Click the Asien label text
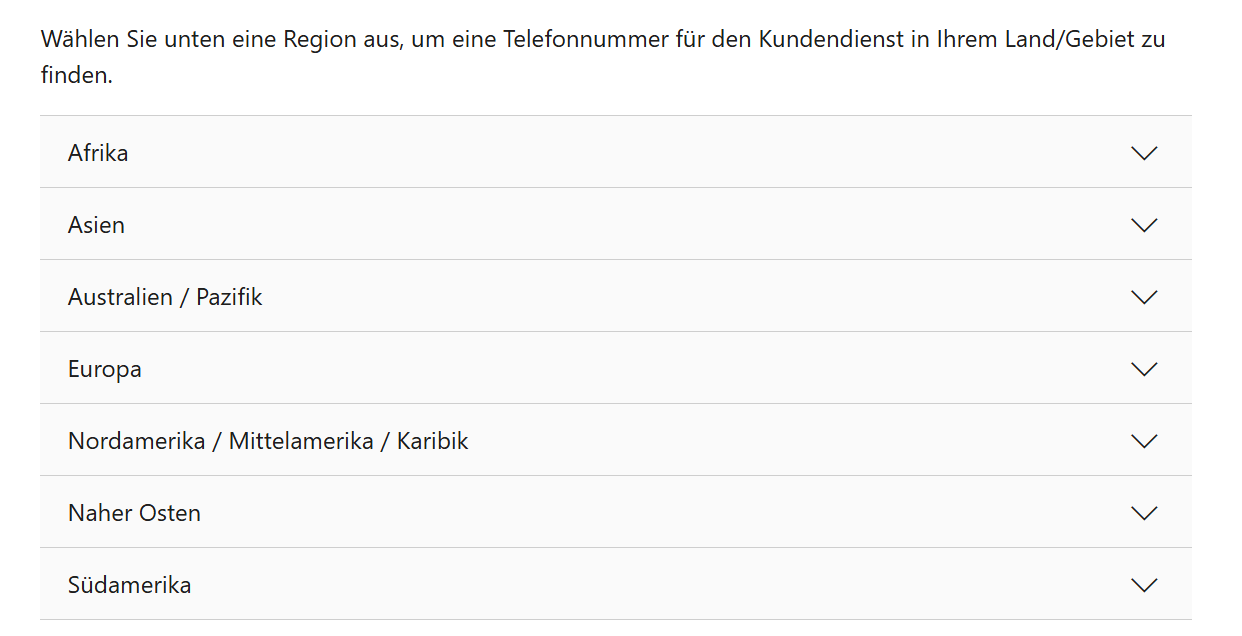1242x636 pixels. (x=96, y=224)
